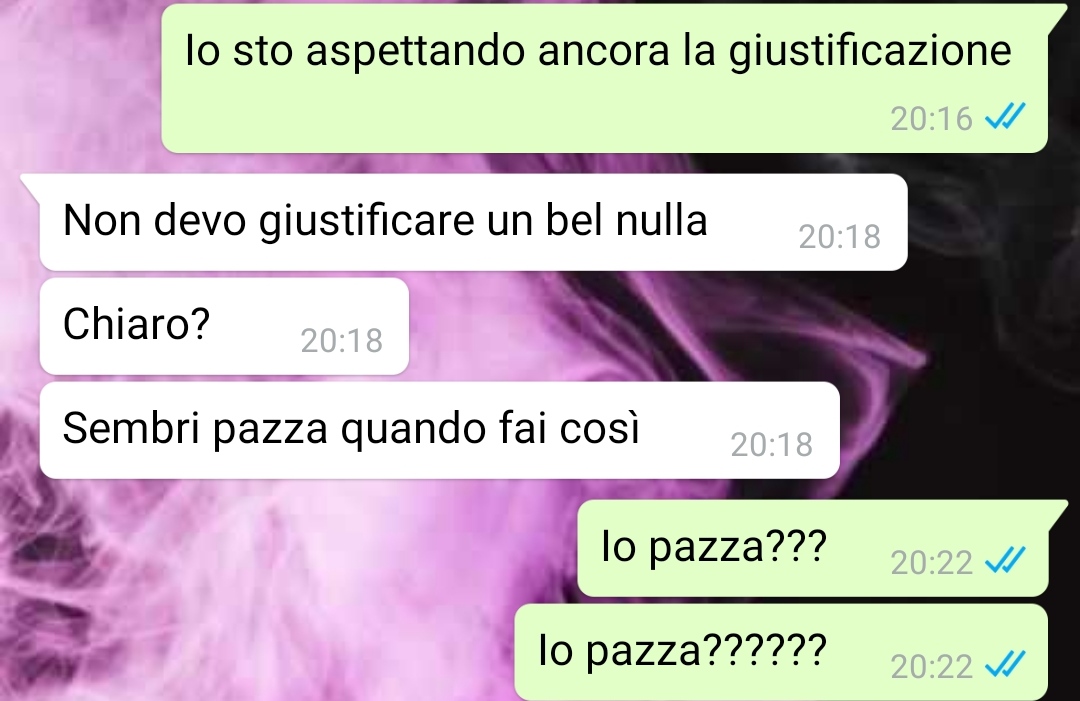Screen dimensions: 1080x701
Task: Tap the 'Chiaro?' message bubble
Action: coord(224,326)
